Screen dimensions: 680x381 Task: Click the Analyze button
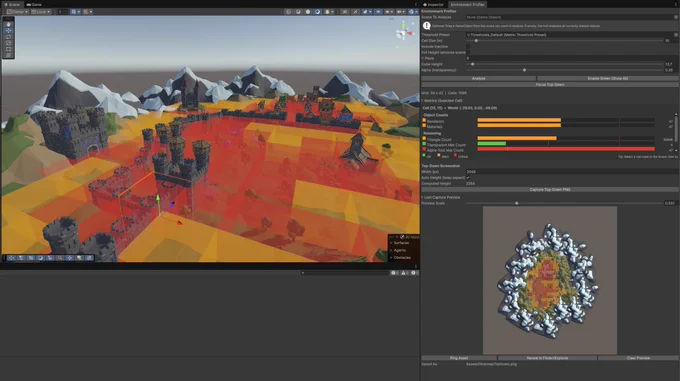[478, 78]
